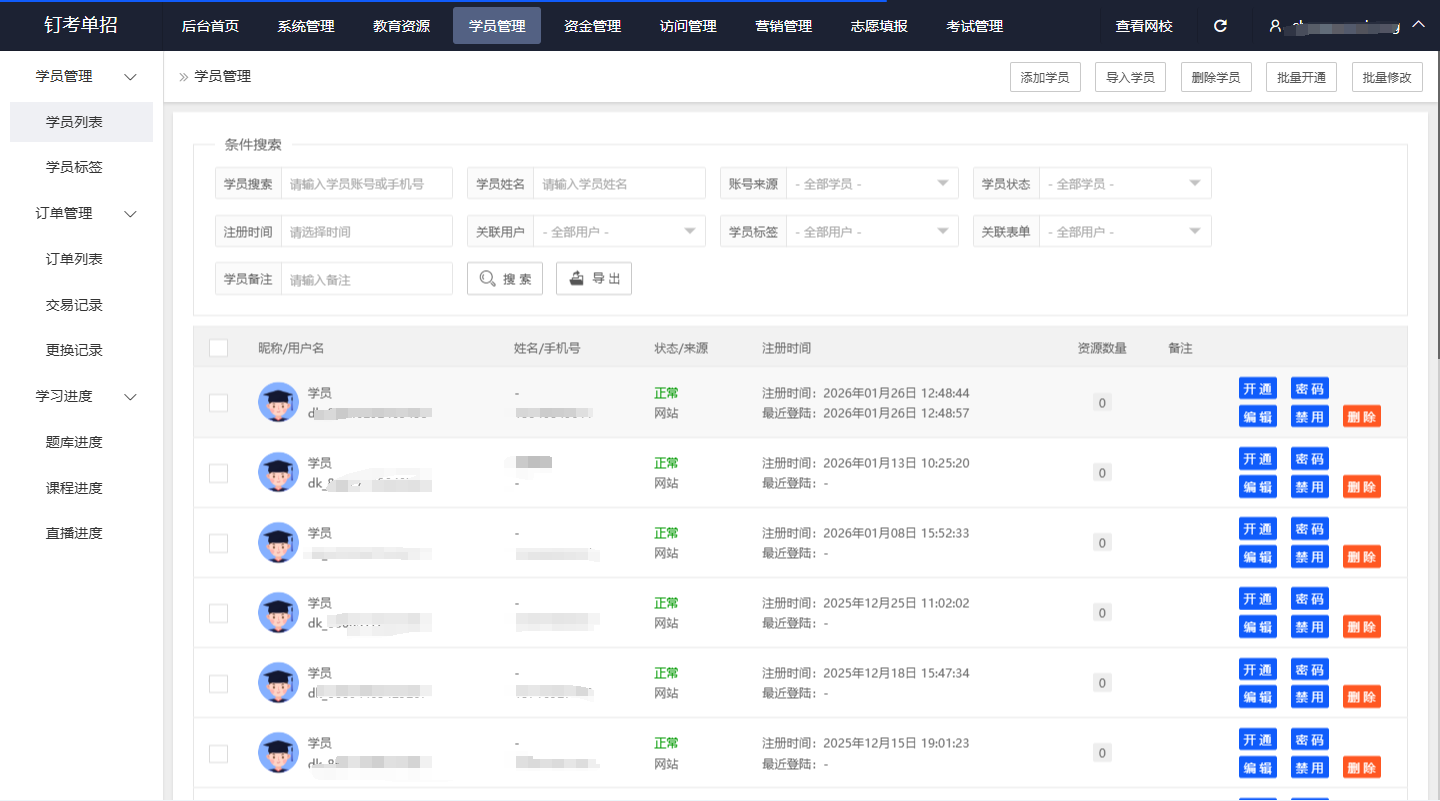The width and height of the screenshot is (1440, 801).
Task: Check the first student row checkbox
Action: (x=218, y=403)
